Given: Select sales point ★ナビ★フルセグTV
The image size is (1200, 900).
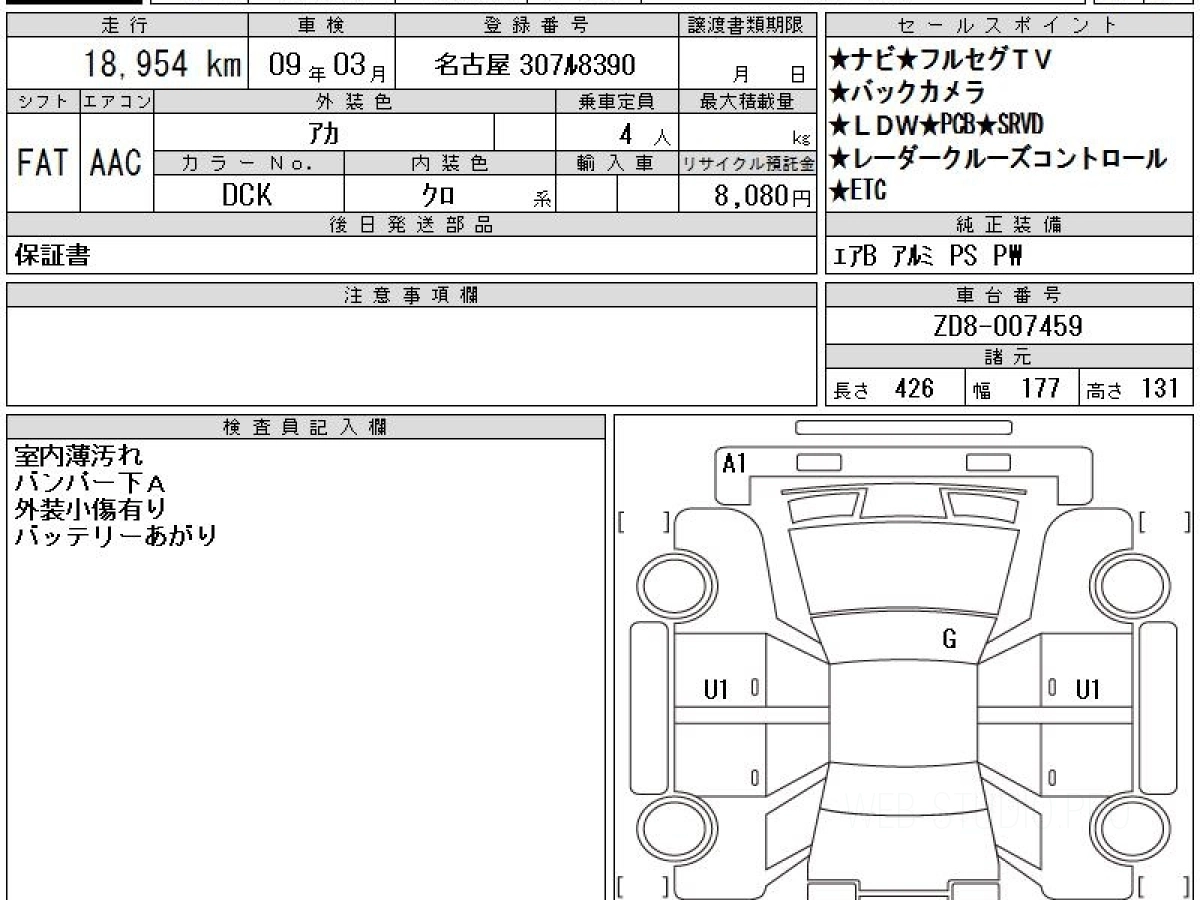Looking at the screenshot, I should point(941,59).
